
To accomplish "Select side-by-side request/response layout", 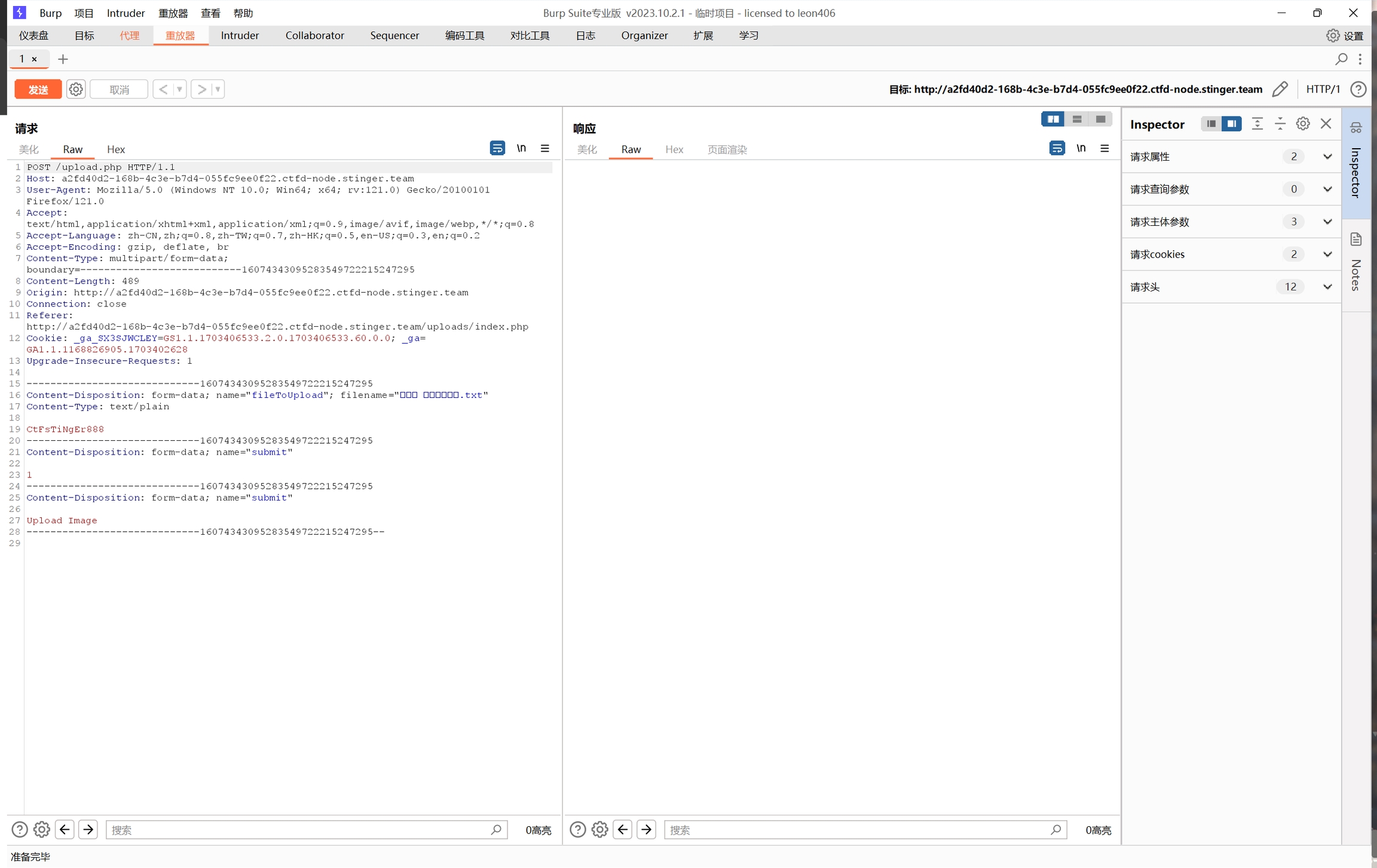I will click(x=1052, y=119).
